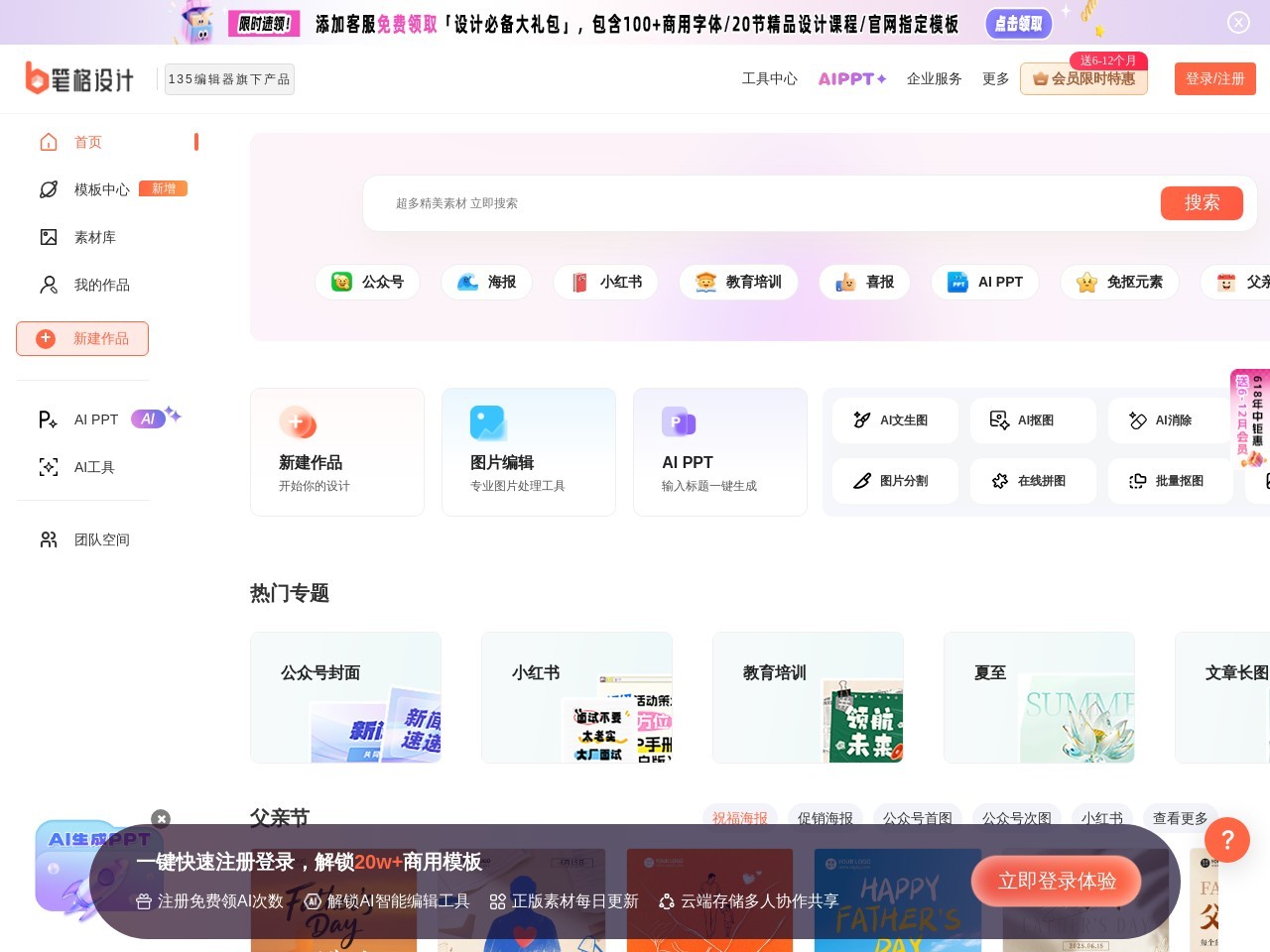
Task: Select the 免抠元素 category chip
Action: (x=1119, y=282)
